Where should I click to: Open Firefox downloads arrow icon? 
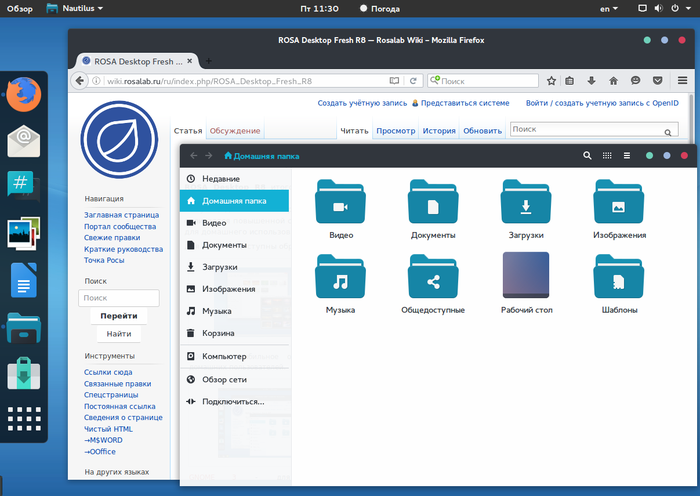pos(592,81)
